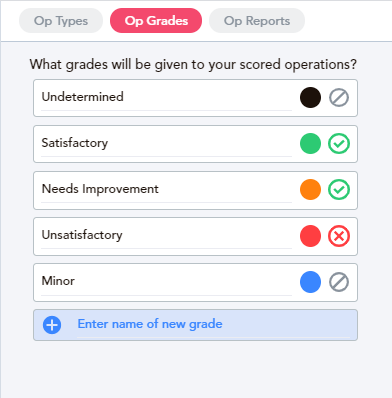Click the blue plus icon to add grade
Viewport: 392px width, 398px height.
[x=52, y=325]
